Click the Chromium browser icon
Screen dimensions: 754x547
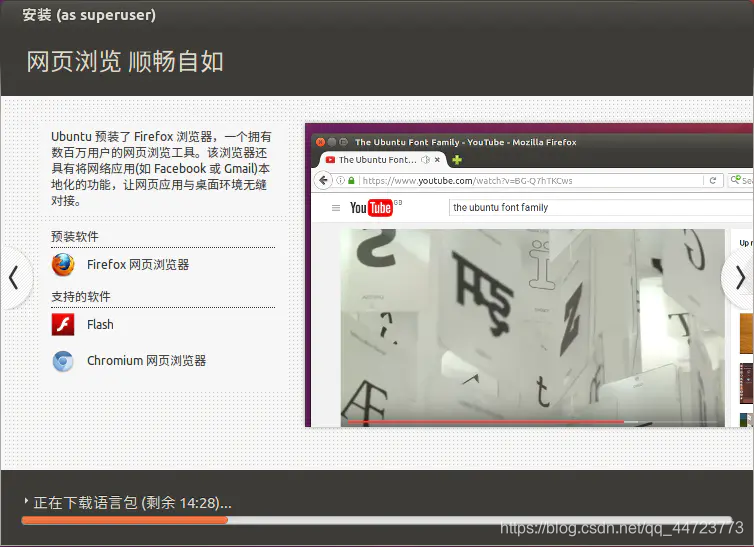(63, 361)
